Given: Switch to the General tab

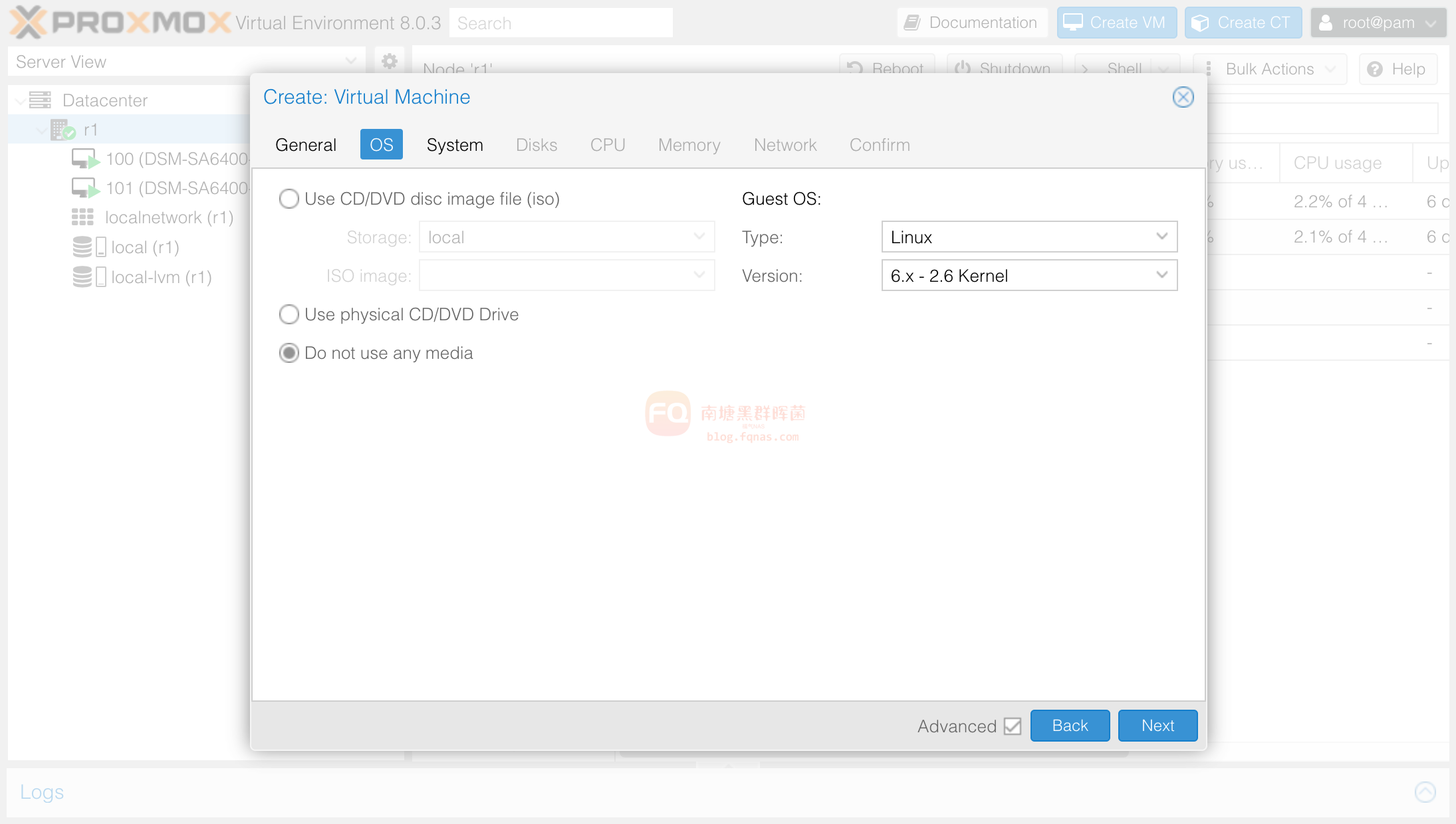Looking at the screenshot, I should [x=306, y=145].
